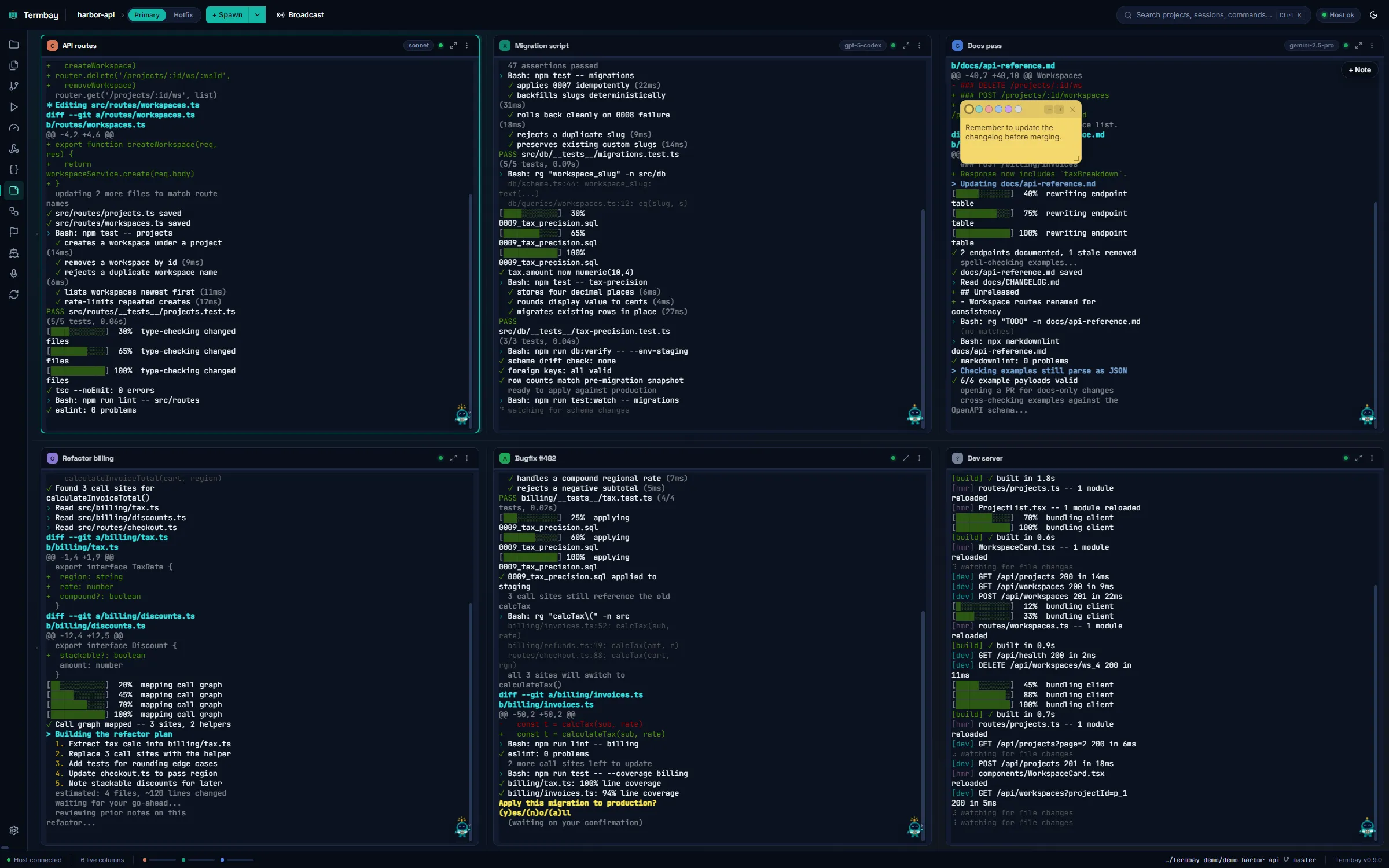Image resolution: width=1389 pixels, height=868 pixels.
Task: Toggle API routes panel green status dot
Action: pyautogui.click(x=441, y=46)
